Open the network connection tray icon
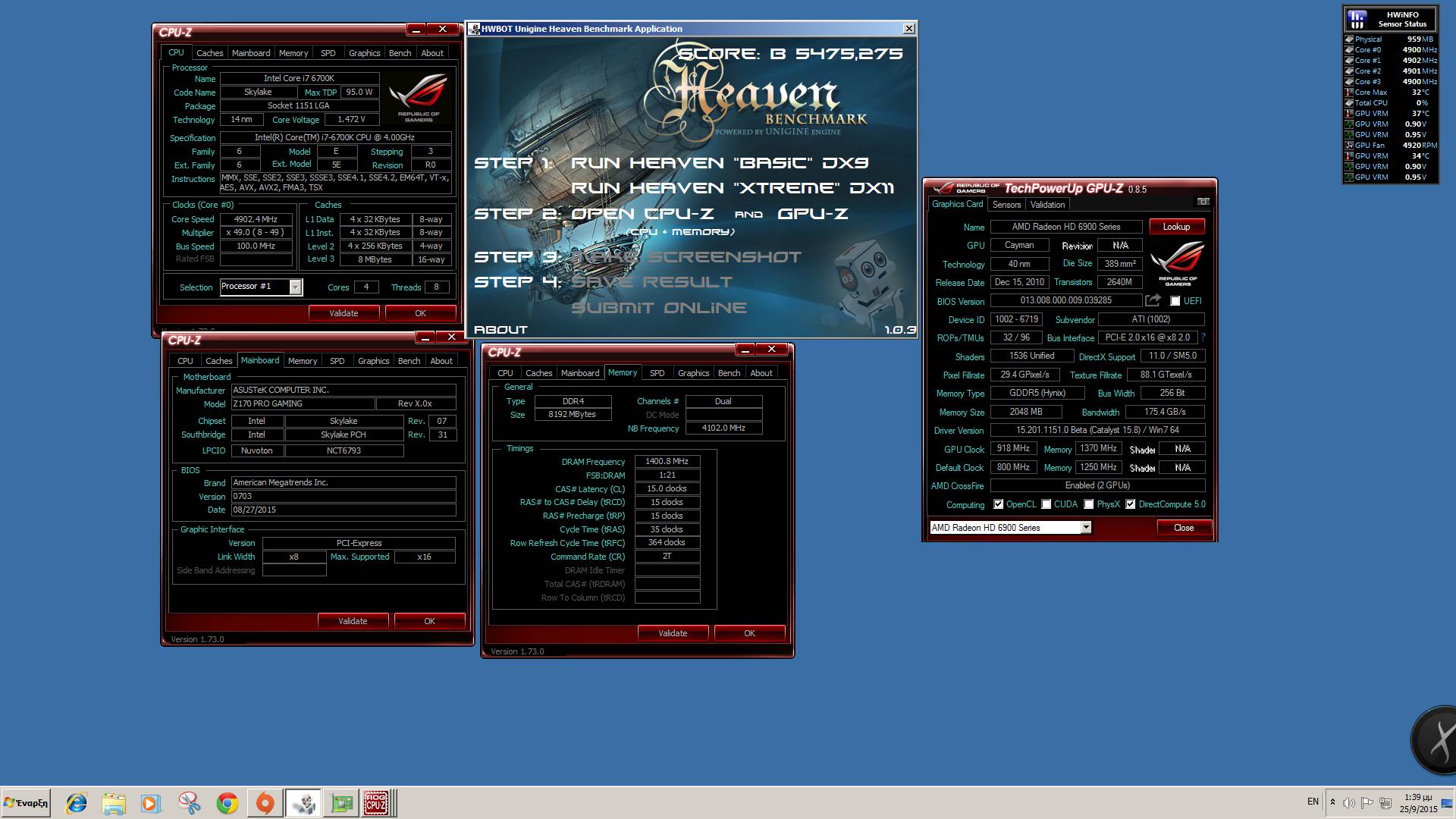Viewport: 1456px width, 819px height. tap(1385, 802)
